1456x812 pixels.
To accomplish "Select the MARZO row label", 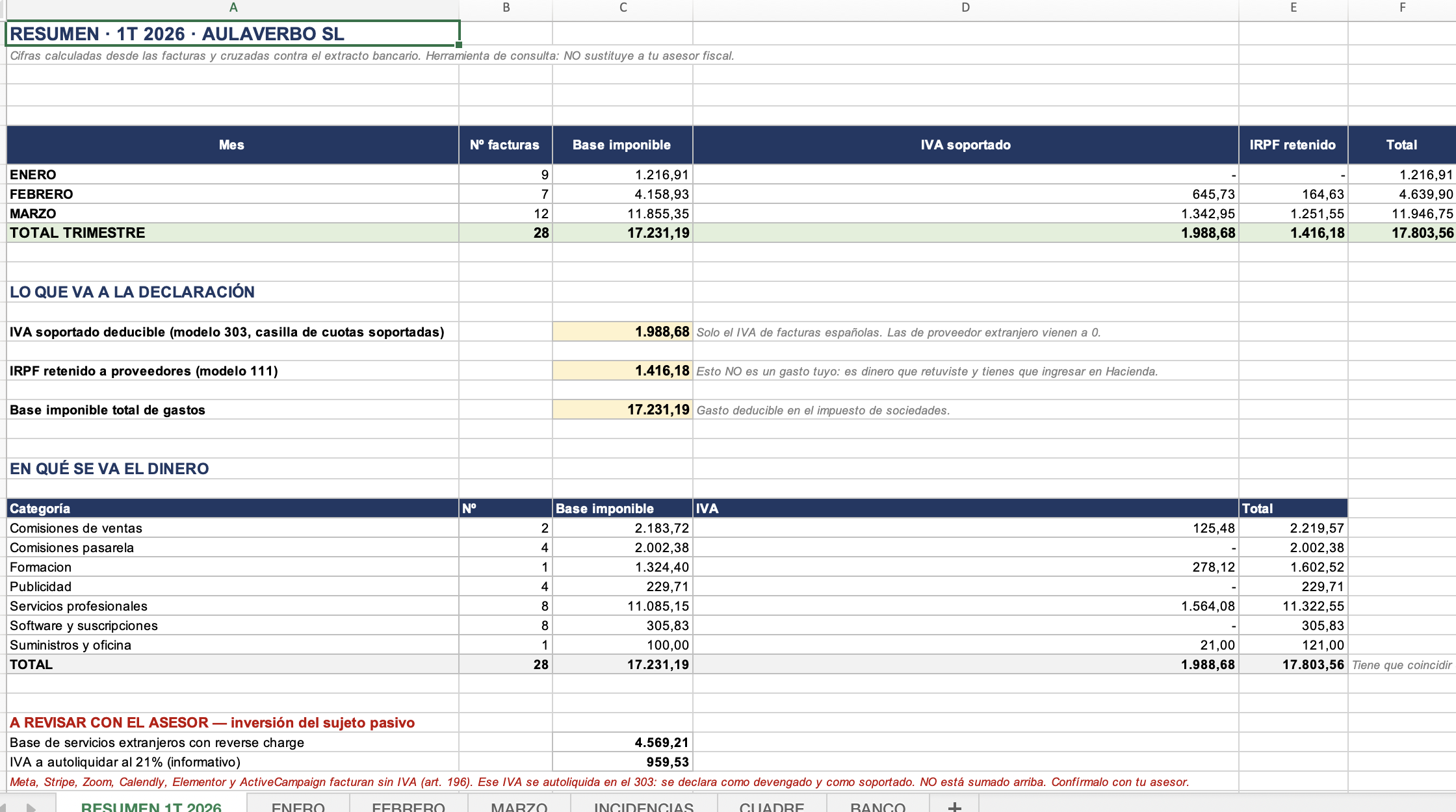I will (233, 214).
